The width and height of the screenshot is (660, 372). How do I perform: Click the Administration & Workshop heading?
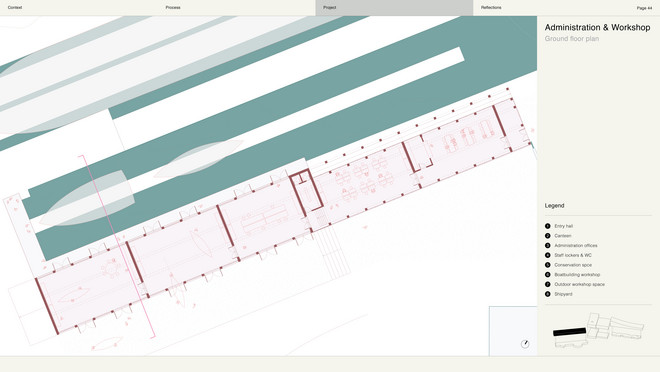point(597,27)
